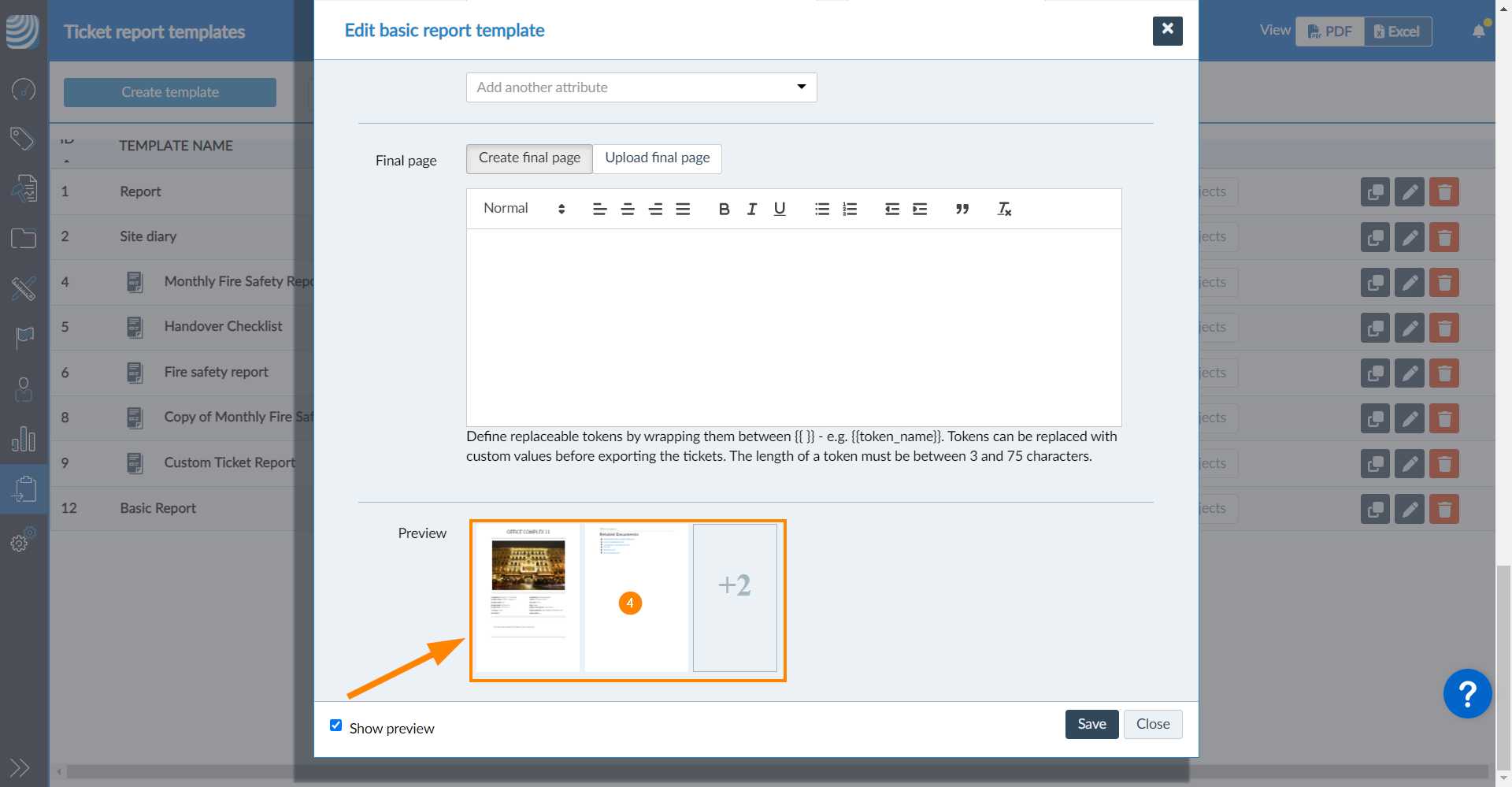Click the underline formatting icon

[x=779, y=209]
